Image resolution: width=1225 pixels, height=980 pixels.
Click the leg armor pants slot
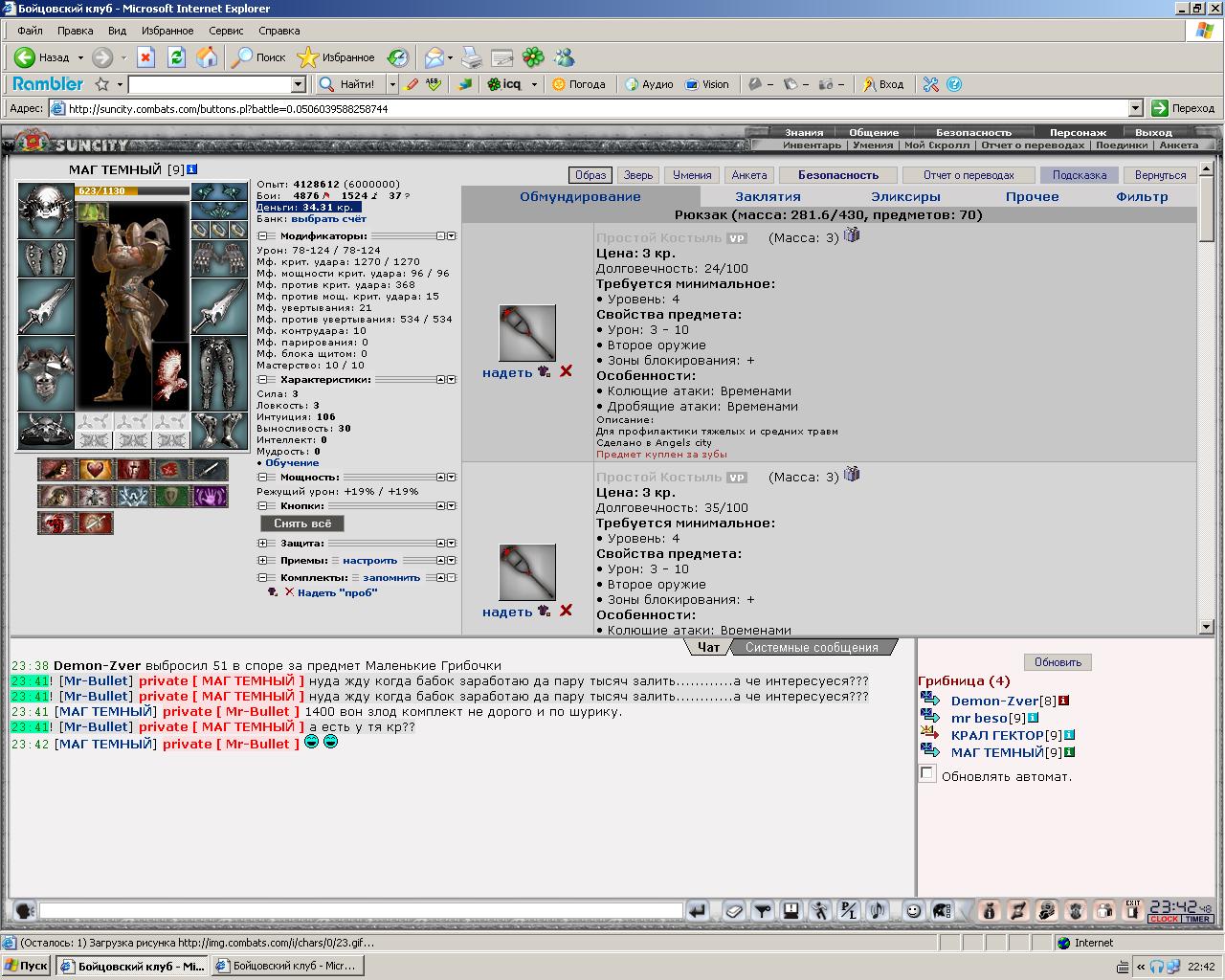(219, 374)
